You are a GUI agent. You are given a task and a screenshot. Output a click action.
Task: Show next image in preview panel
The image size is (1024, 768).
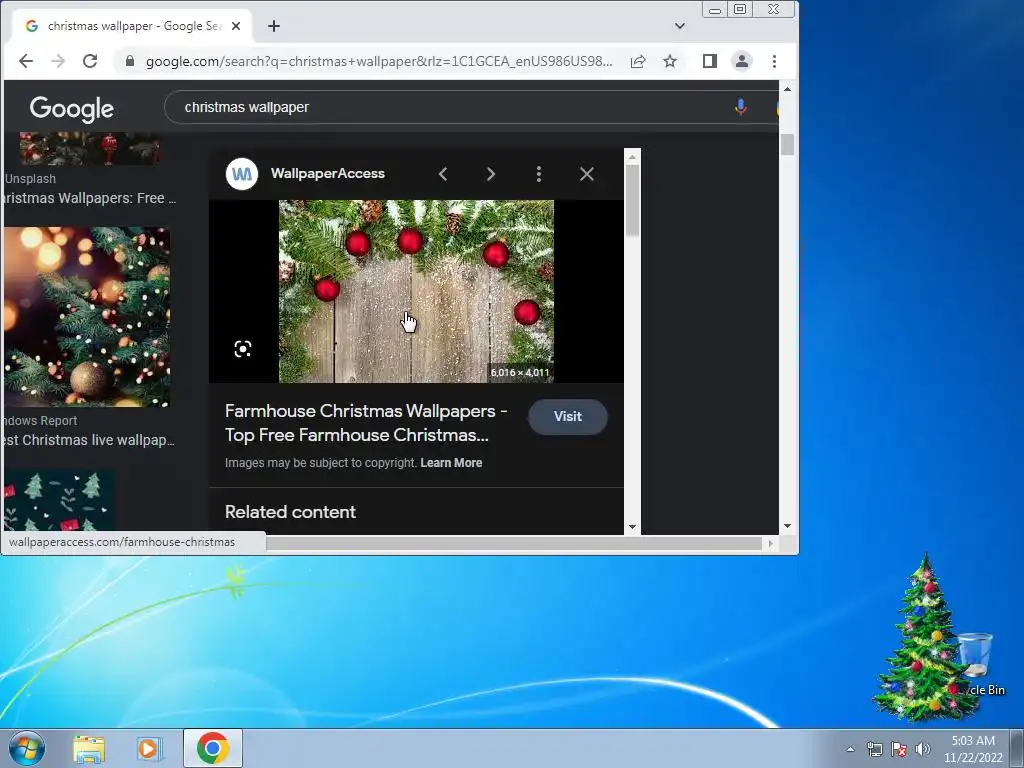pos(490,174)
